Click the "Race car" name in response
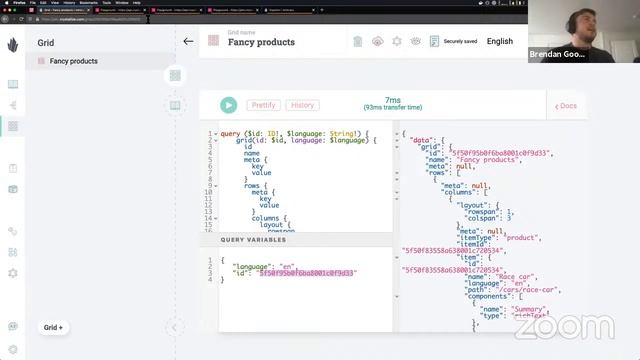Viewport: 640px width, 360px height. tap(515, 277)
